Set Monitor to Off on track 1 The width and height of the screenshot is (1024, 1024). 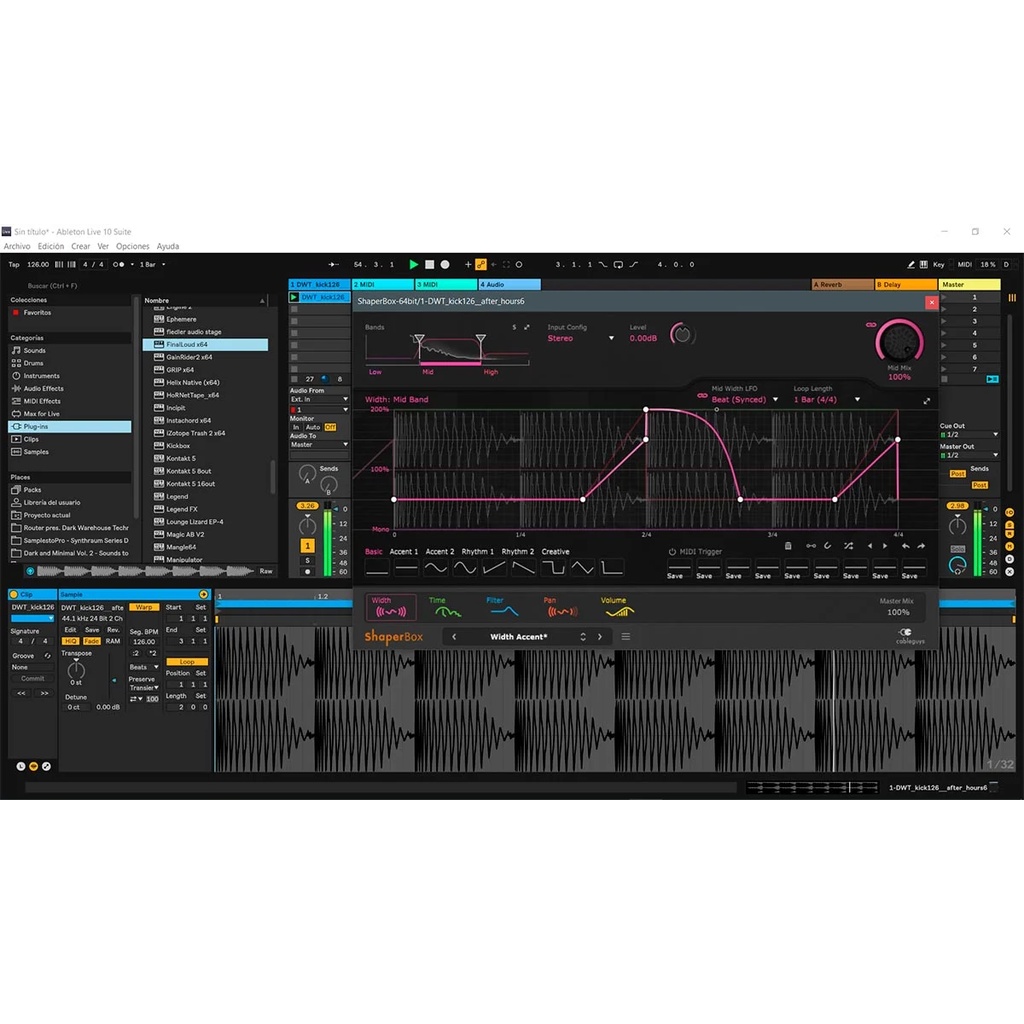coord(330,427)
